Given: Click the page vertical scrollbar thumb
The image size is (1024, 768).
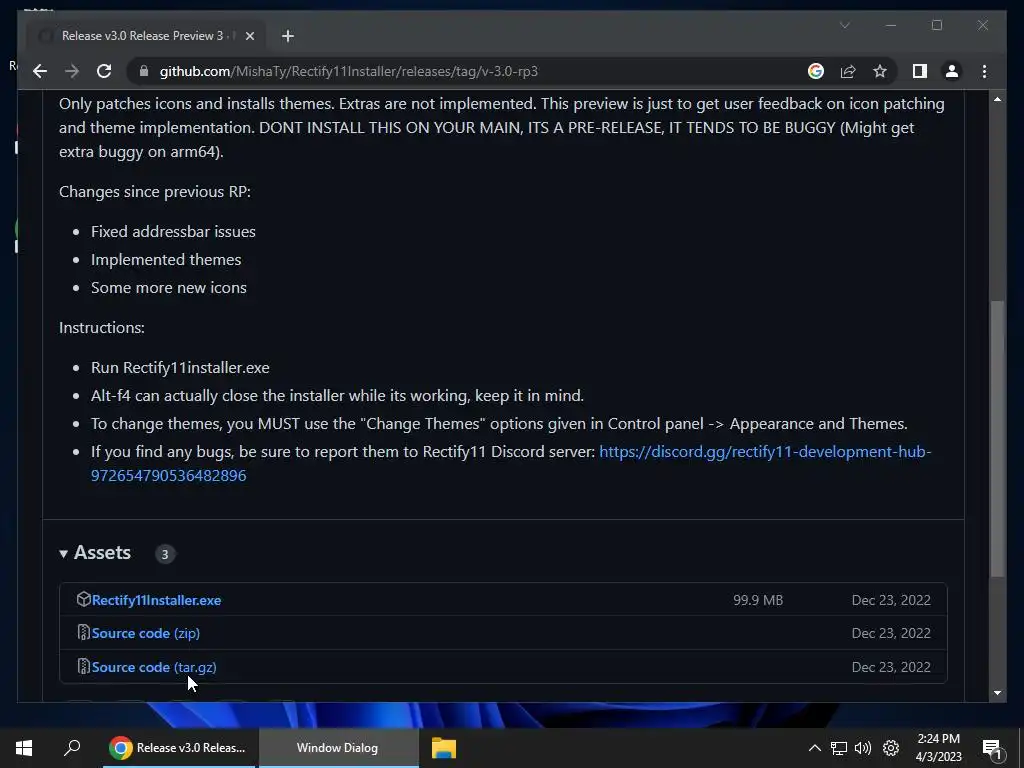Looking at the screenshot, I should [997, 438].
